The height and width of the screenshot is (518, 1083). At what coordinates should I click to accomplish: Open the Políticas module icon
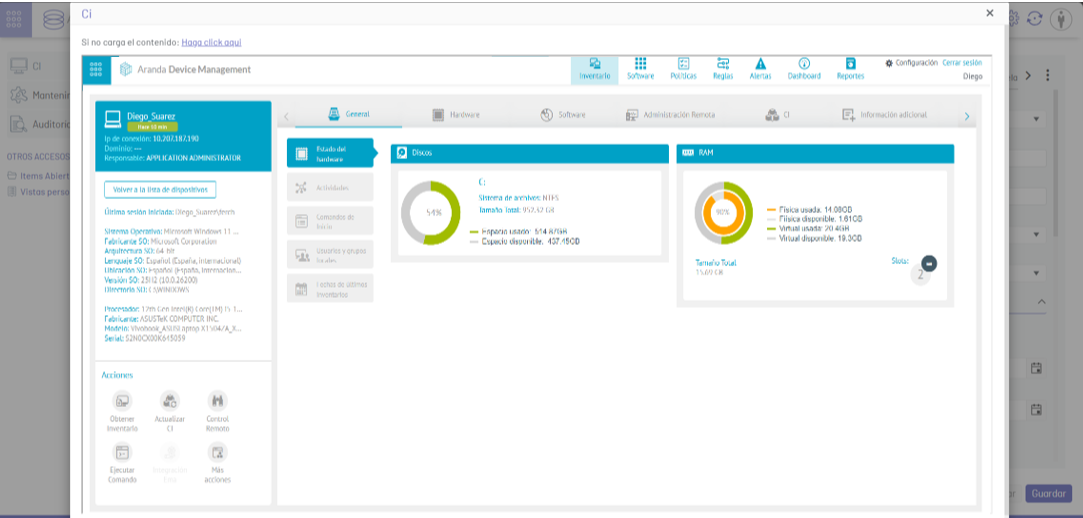click(683, 68)
